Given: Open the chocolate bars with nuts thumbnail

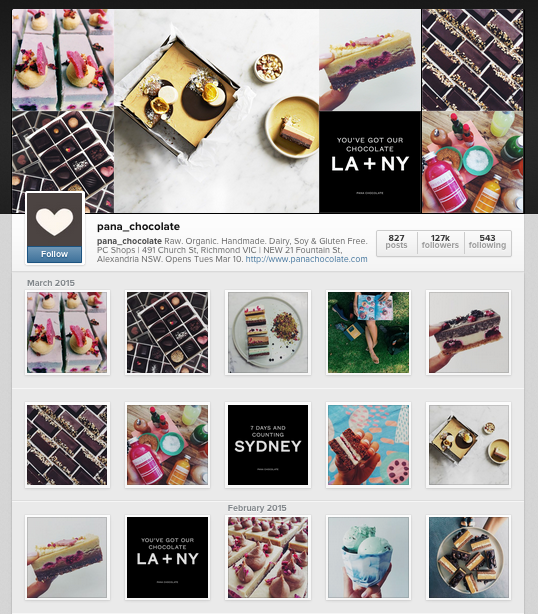Looking at the screenshot, I should (67, 445).
